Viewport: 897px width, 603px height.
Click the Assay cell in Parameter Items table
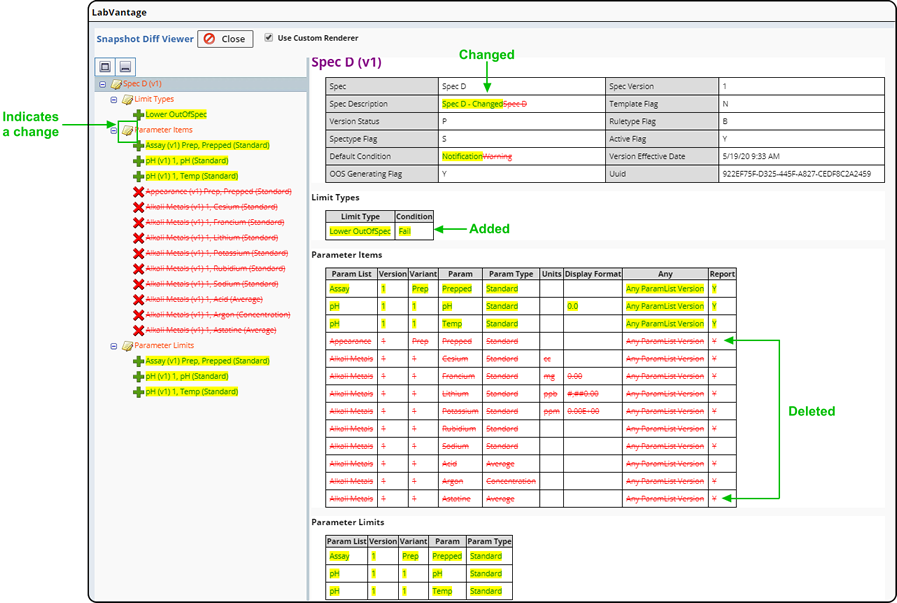tap(351, 289)
